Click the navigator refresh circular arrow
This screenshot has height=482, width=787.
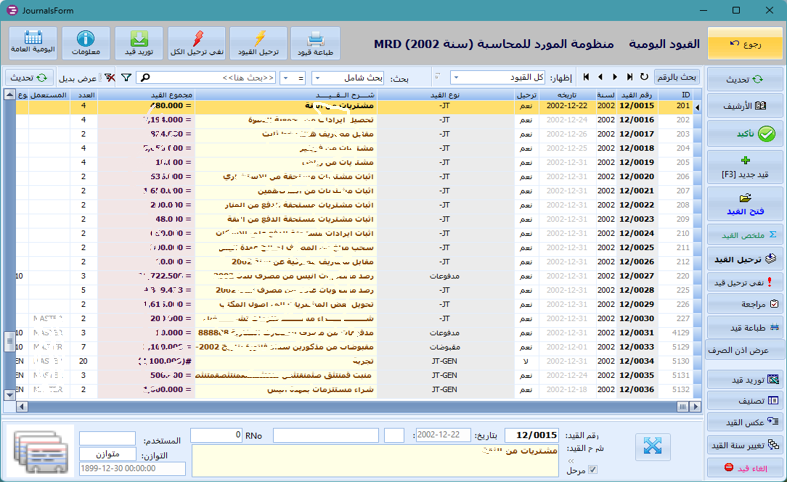[x=644, y=77]
